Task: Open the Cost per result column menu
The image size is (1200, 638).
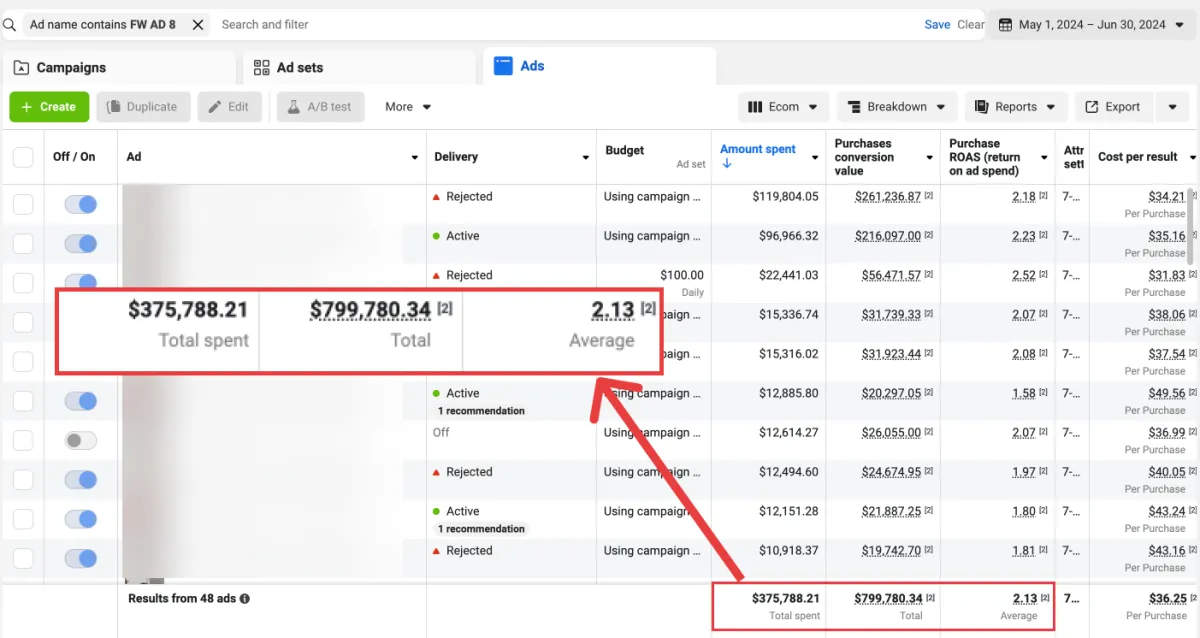Action: (x=1191, y=157)
